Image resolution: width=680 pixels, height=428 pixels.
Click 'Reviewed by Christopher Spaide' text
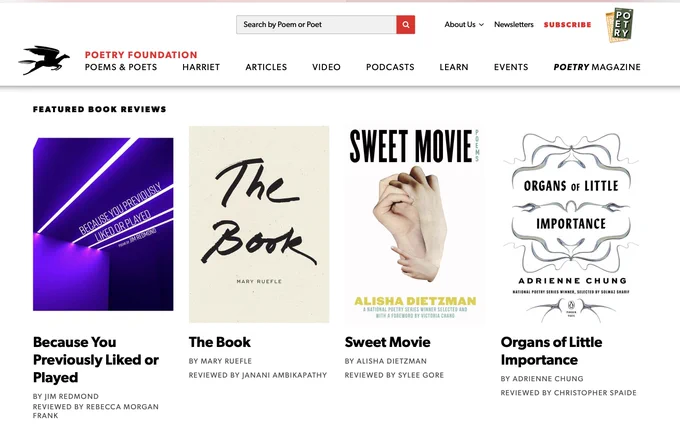(569, 393)
